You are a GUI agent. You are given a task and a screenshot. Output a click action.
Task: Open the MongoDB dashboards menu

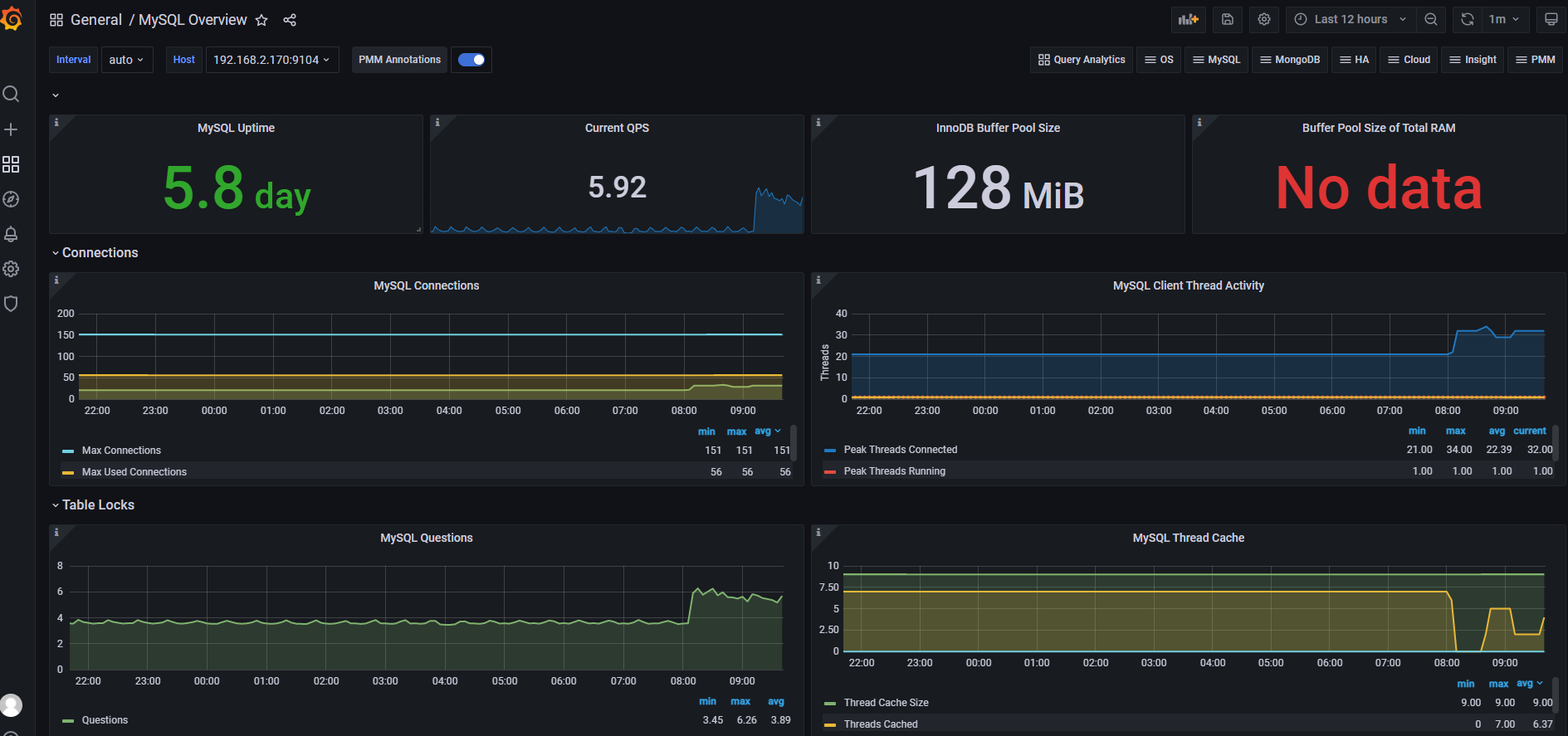click(x=1290, y=60)
